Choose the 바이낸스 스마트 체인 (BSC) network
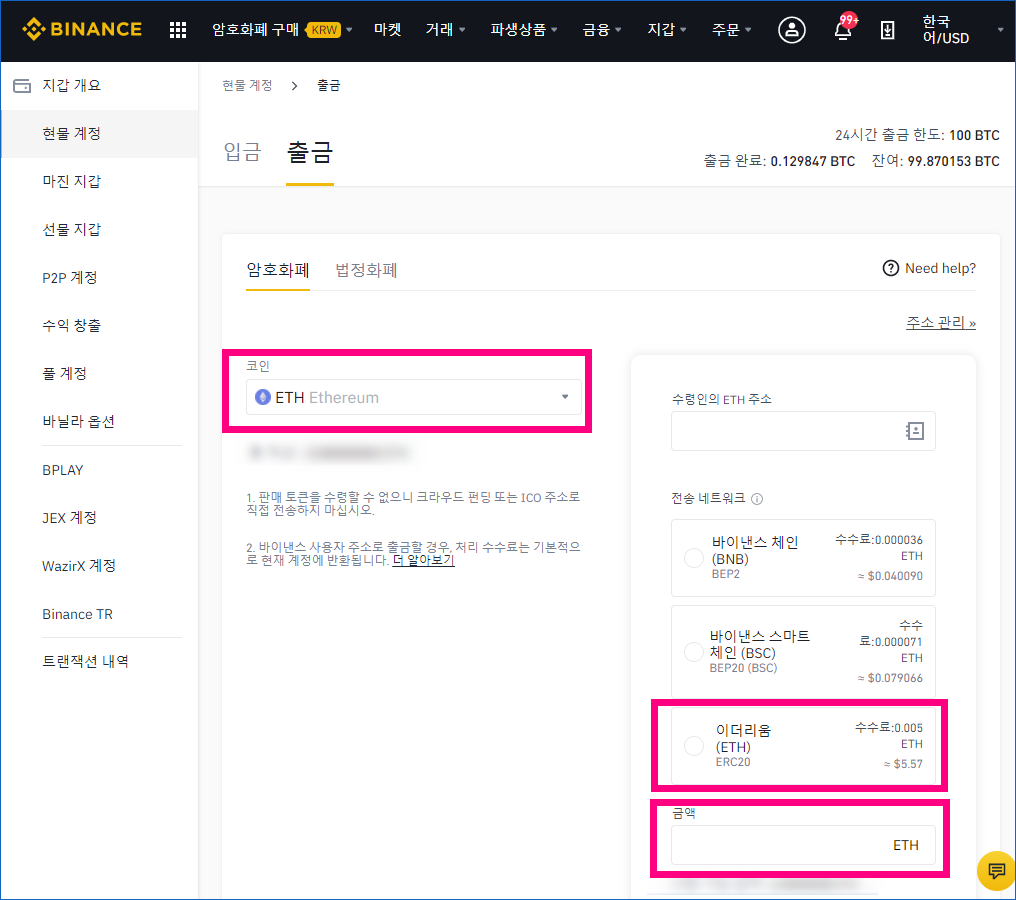Image resolution: width=1016 pixels, height=900 pixels. (693, 651)
